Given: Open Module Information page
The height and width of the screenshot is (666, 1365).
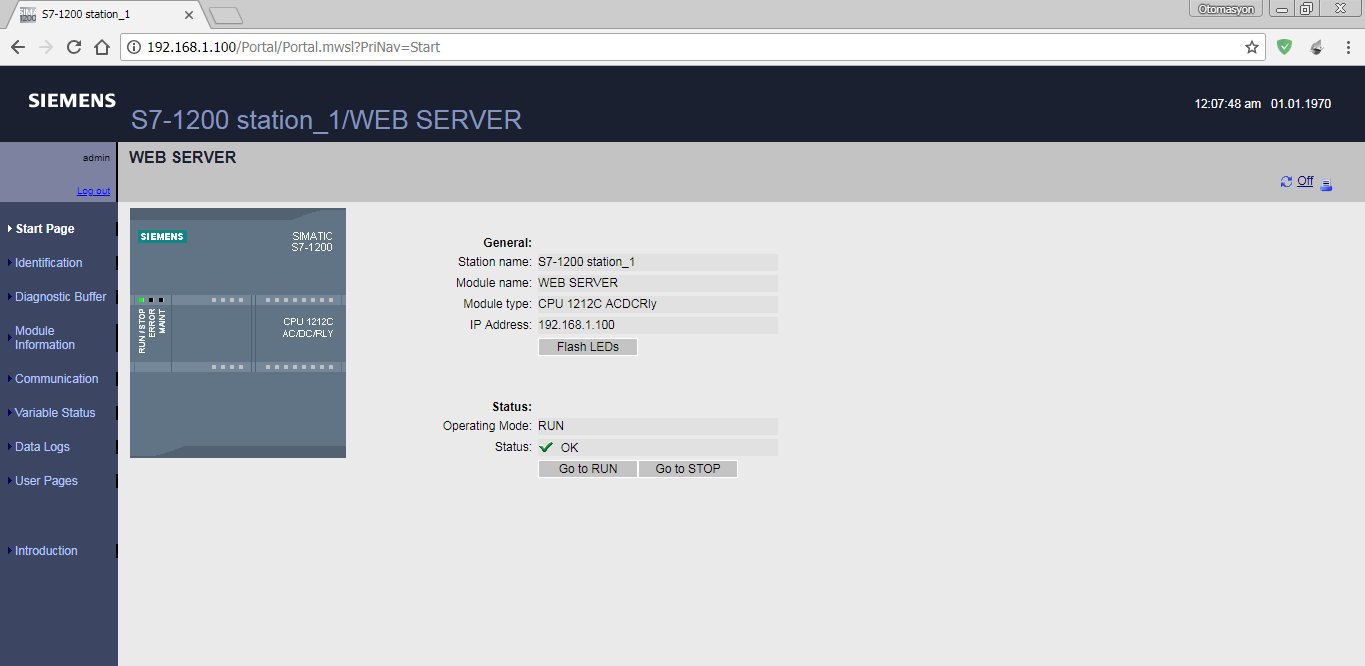Looking at the screenshot, I should [45, 338].
